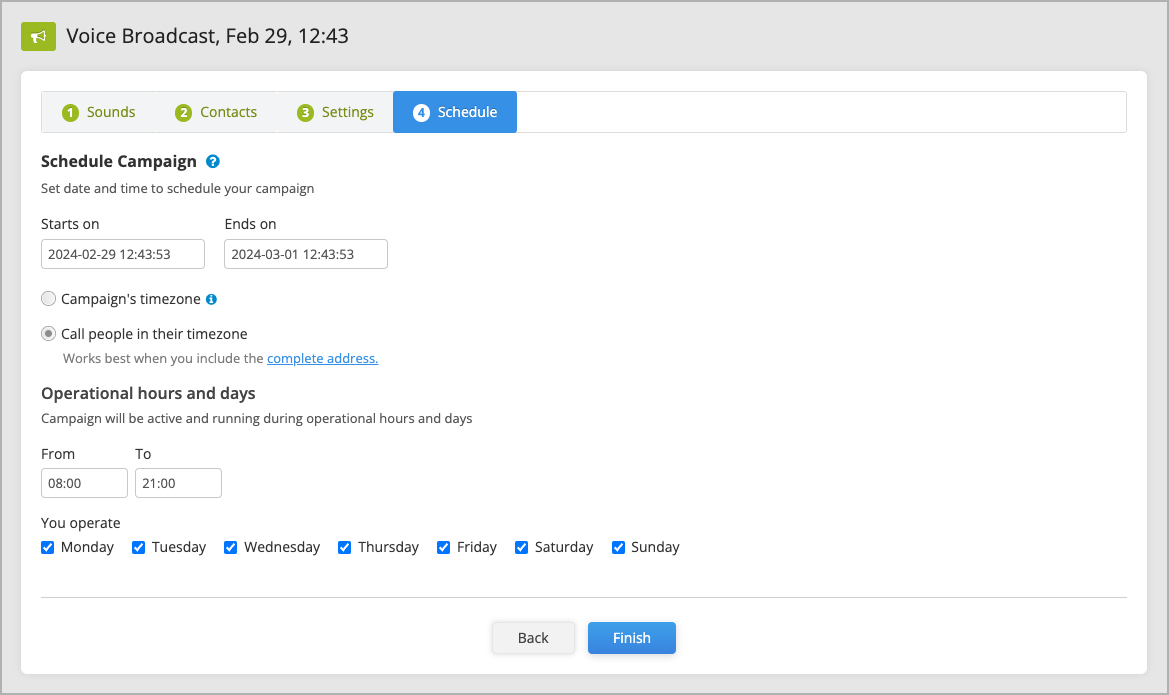Go to the Settings tab

(x=335, y=112)
